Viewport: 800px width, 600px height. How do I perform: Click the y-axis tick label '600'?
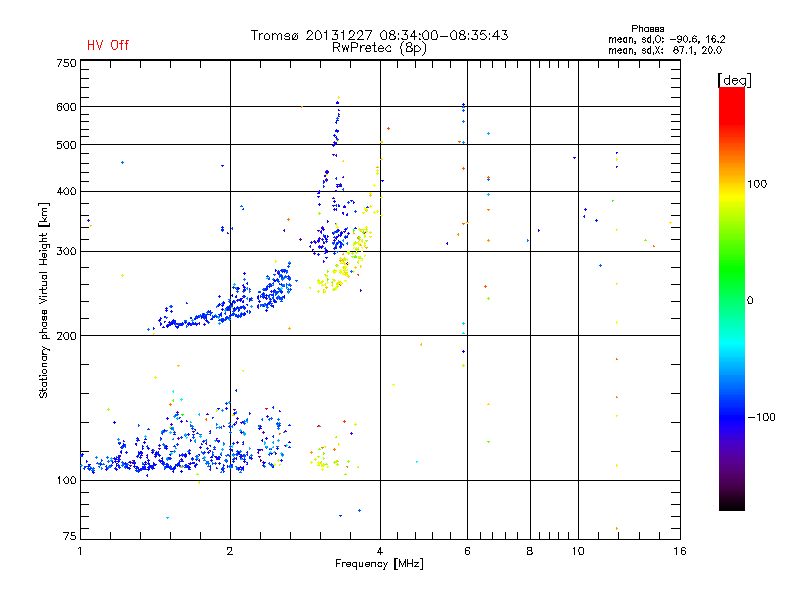pyautogui.click(x=66, y=107)
